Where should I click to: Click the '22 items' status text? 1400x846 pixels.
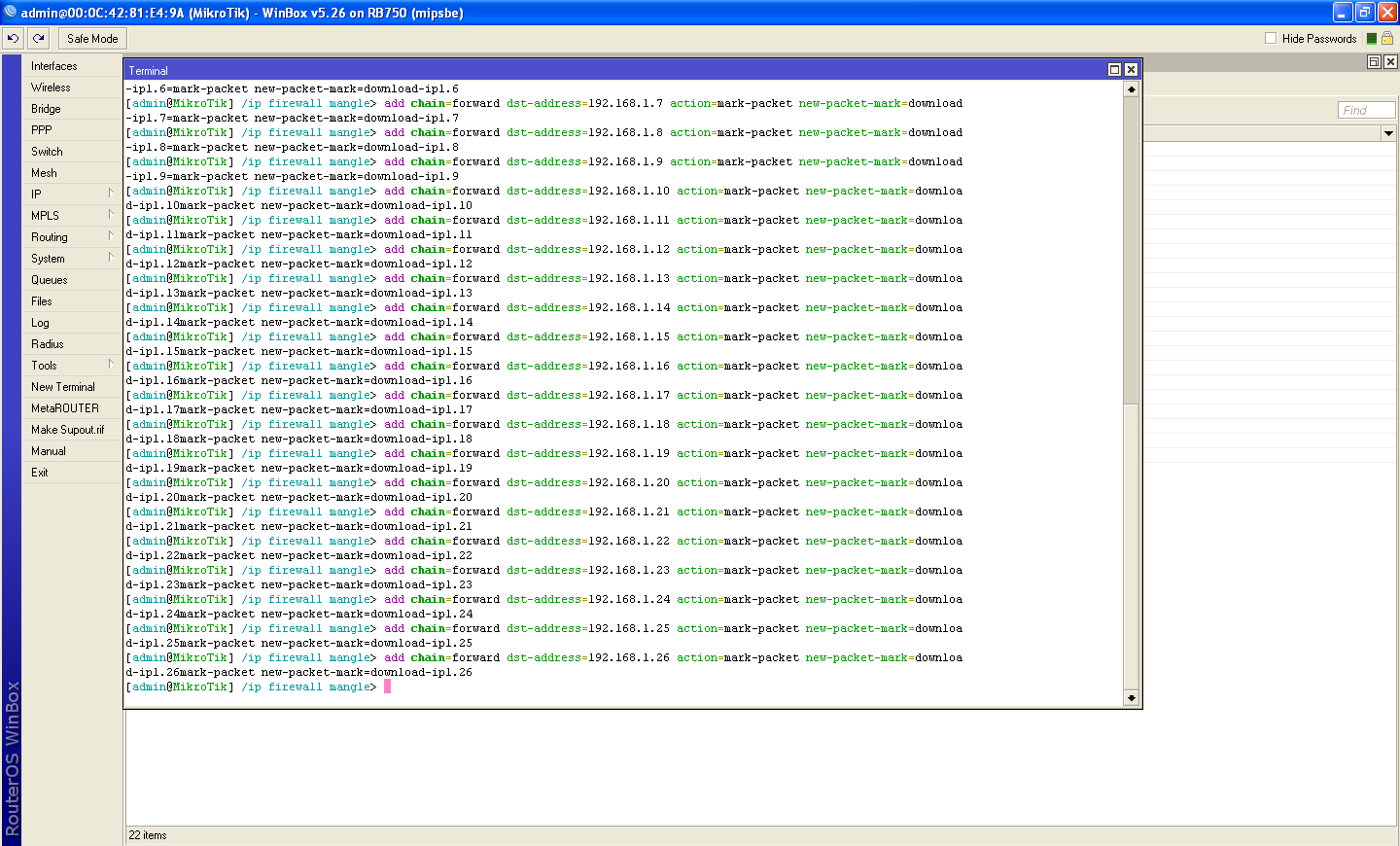point(148,835)
